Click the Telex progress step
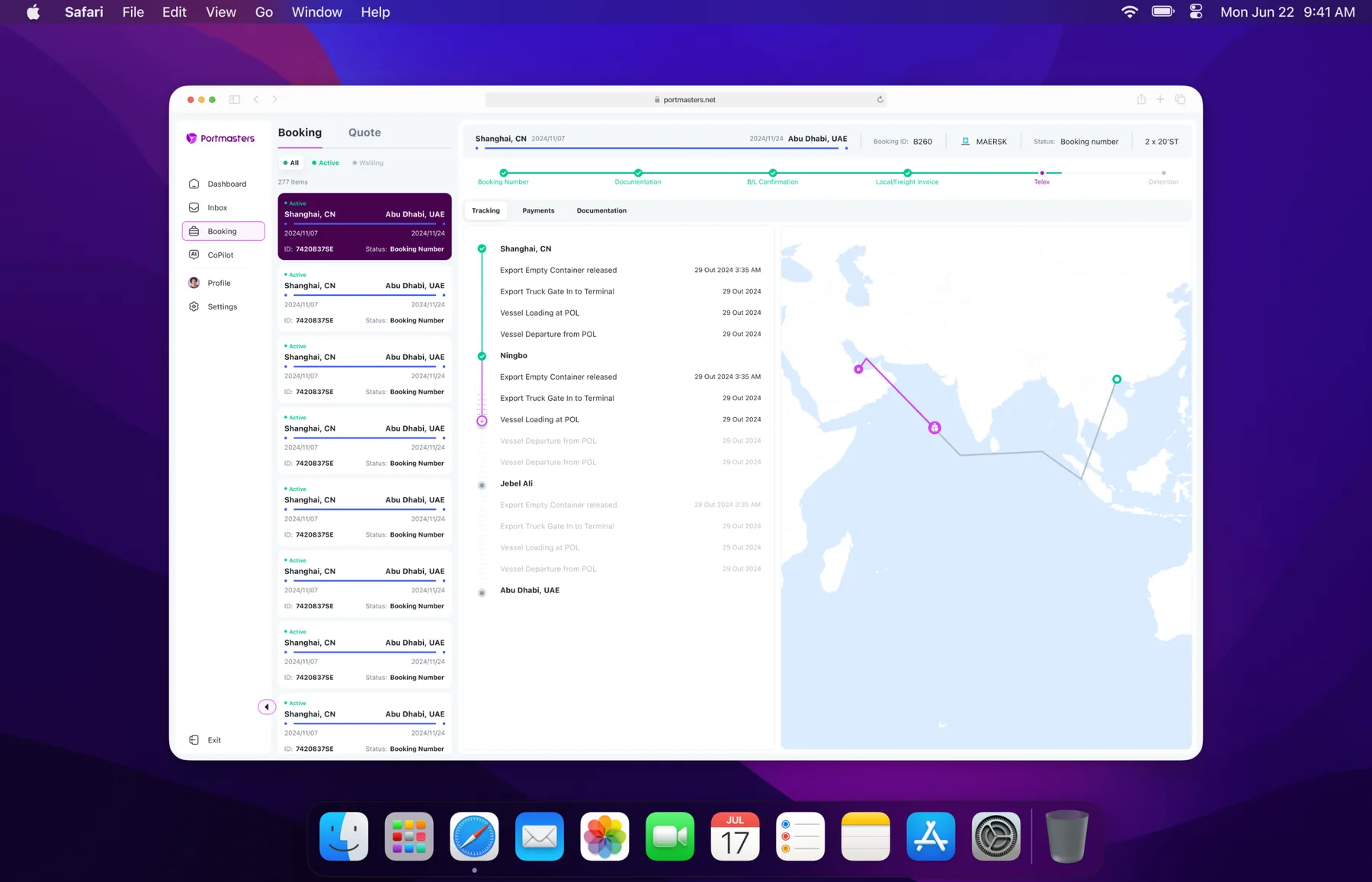The height and width of the screenshot is (882, 1372). click(x=1042, y=177)
